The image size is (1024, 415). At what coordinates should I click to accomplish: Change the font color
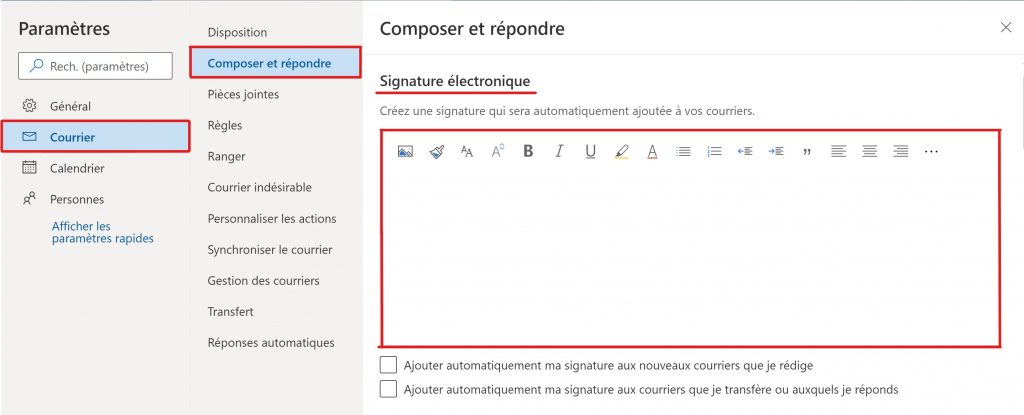pyautogui.click(x=652, y=152)
